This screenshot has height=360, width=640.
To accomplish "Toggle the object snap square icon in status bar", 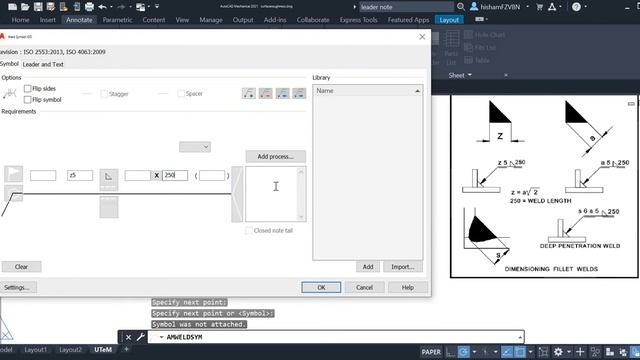I will coord(520,352).
